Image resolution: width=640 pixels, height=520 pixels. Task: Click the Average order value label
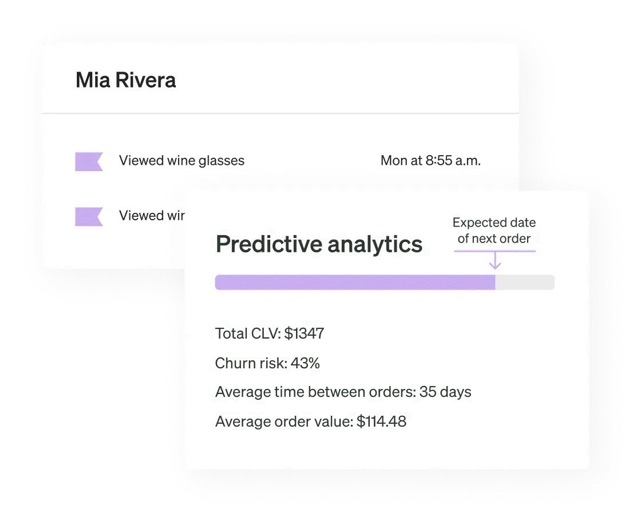pos(284,421)
